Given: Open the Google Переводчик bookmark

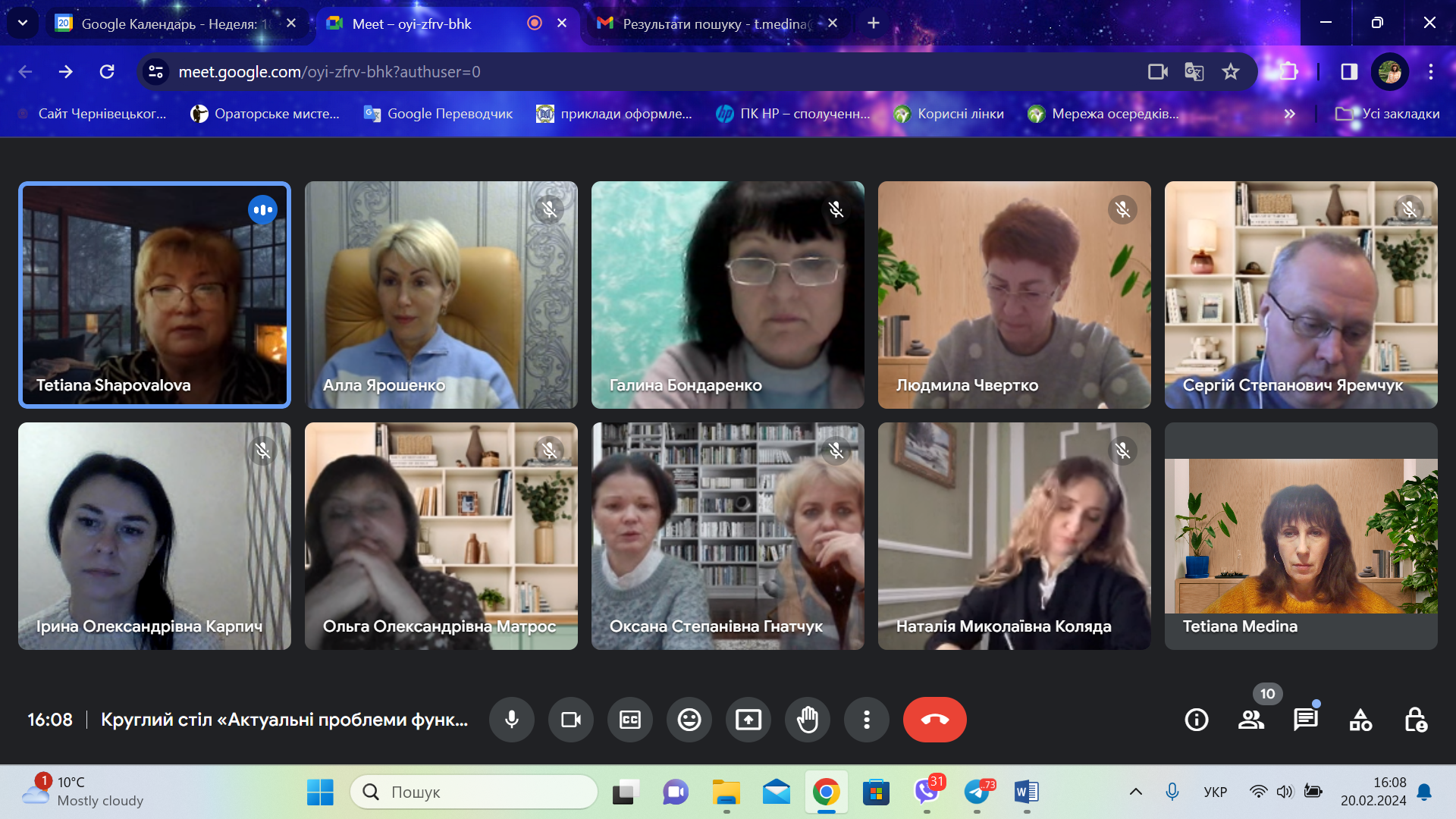Looking at the screenshot, I should (438, 114).
